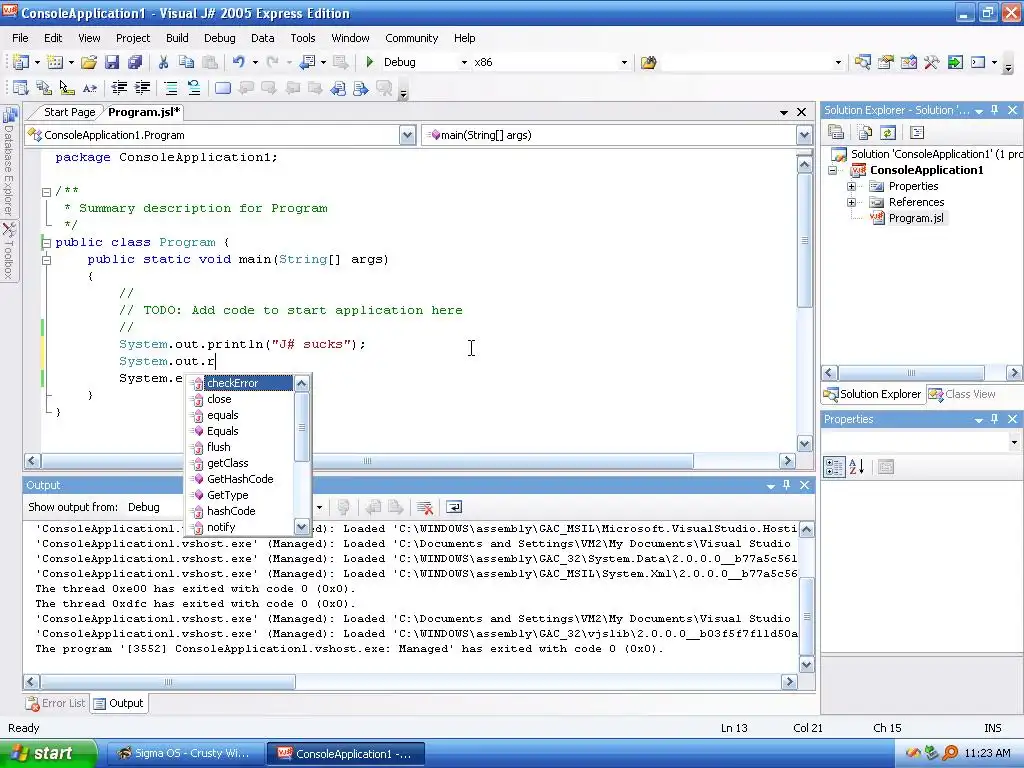
Task: Click down arrow of autocomplete list scrollbar
Action: pos(302,526)
